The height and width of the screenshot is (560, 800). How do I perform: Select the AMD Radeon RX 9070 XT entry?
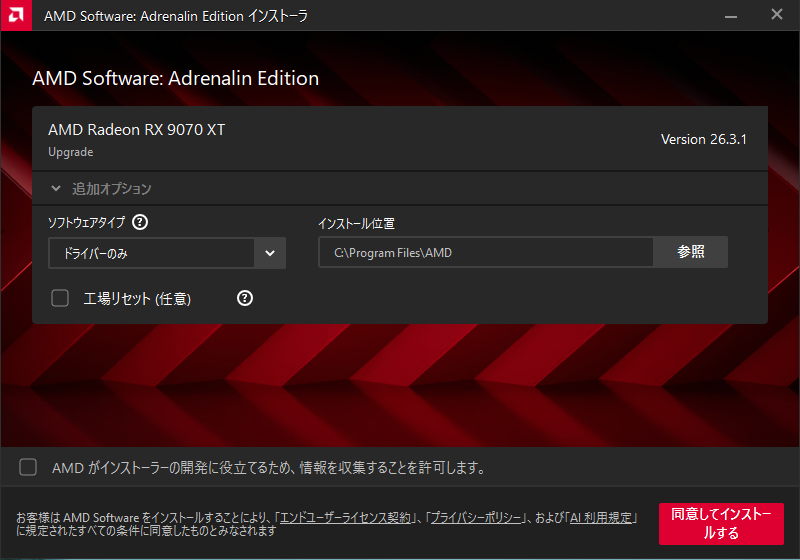pyautogui.click(x=137, y=130)
